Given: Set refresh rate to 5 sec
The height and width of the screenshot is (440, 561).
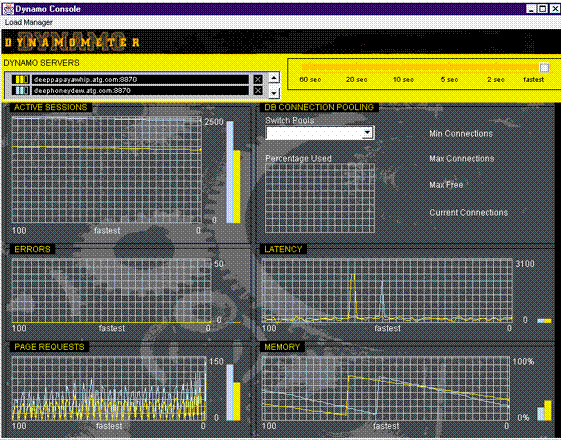Looking at the screenshot, I should pyautogui.click(x=449, y=79).
